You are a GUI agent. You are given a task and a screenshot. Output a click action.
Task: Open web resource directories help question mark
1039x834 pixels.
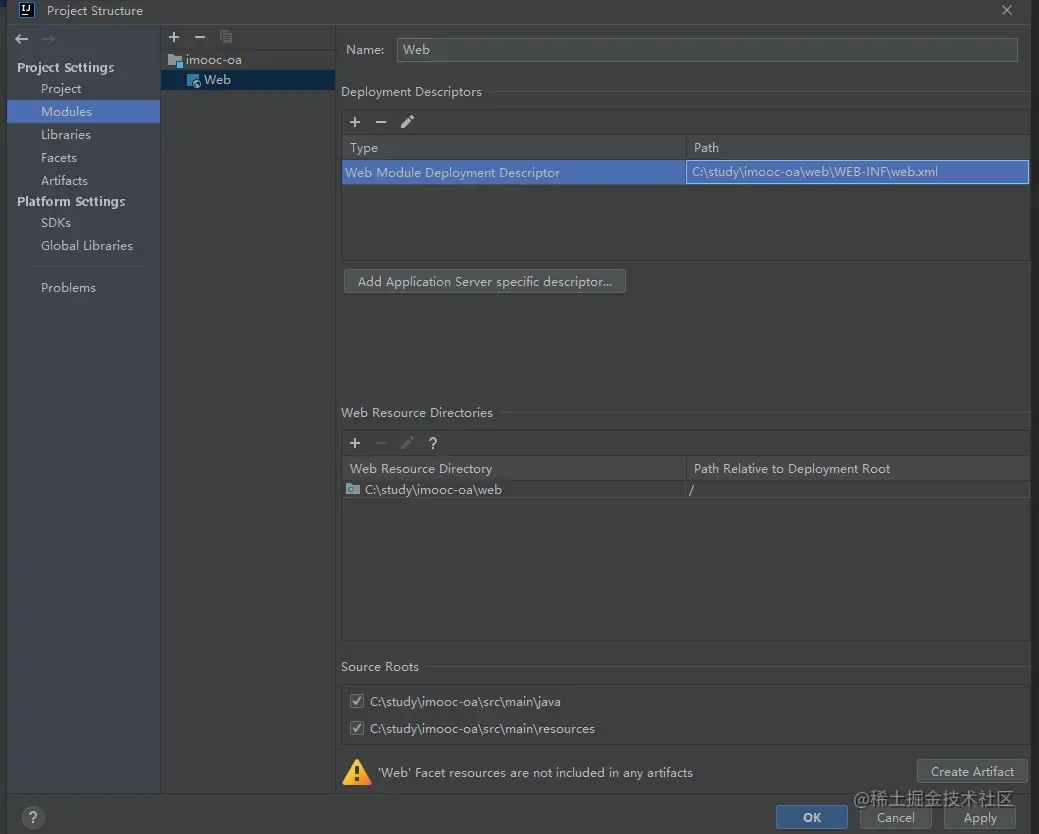coord(433,443)
